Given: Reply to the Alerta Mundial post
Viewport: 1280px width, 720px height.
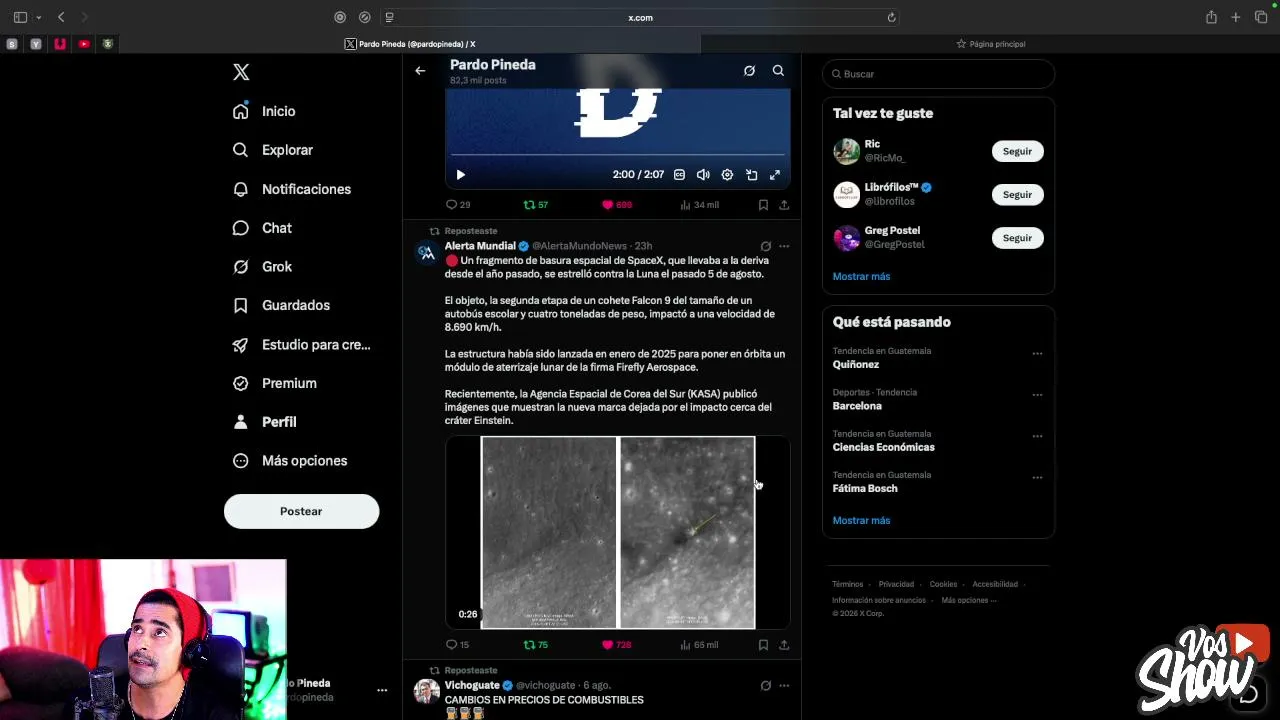Looking at the screenshot, I should click(x=457, y=645).
